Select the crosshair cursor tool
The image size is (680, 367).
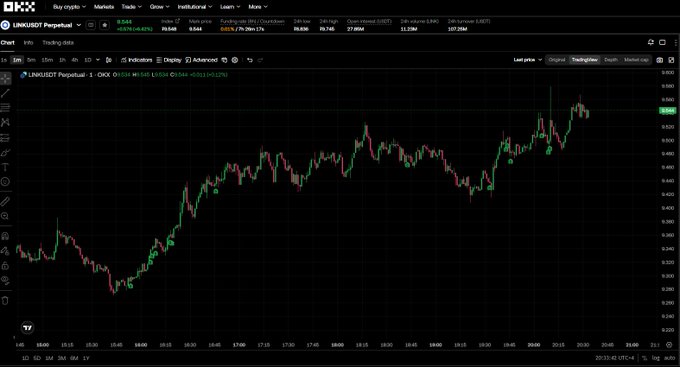(5, 79)
